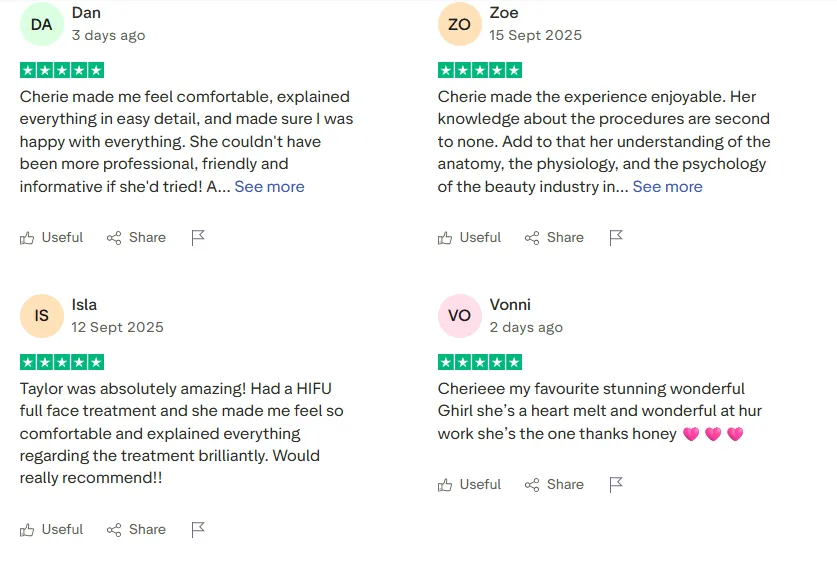
Task: Share Zoe's review
Action: tap(554, 238)
